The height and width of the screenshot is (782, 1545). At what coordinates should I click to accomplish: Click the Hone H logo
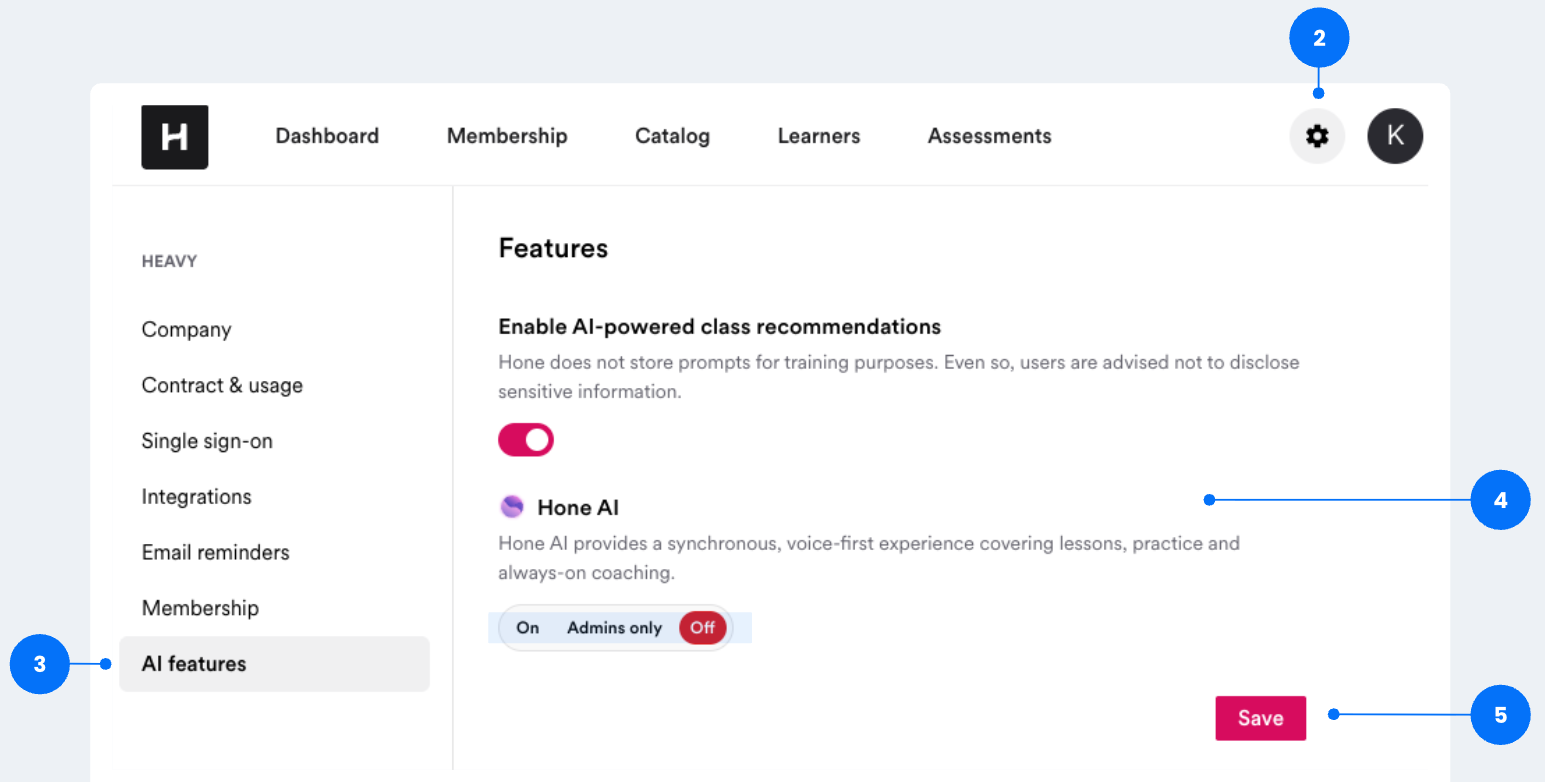pos(175,137)
